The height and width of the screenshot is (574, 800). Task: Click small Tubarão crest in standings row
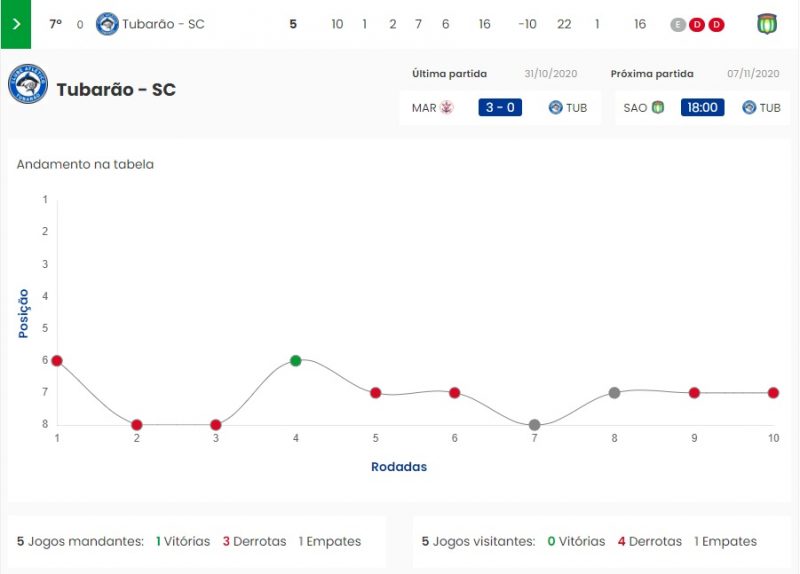pyautogui.click(x=107, y=24)
